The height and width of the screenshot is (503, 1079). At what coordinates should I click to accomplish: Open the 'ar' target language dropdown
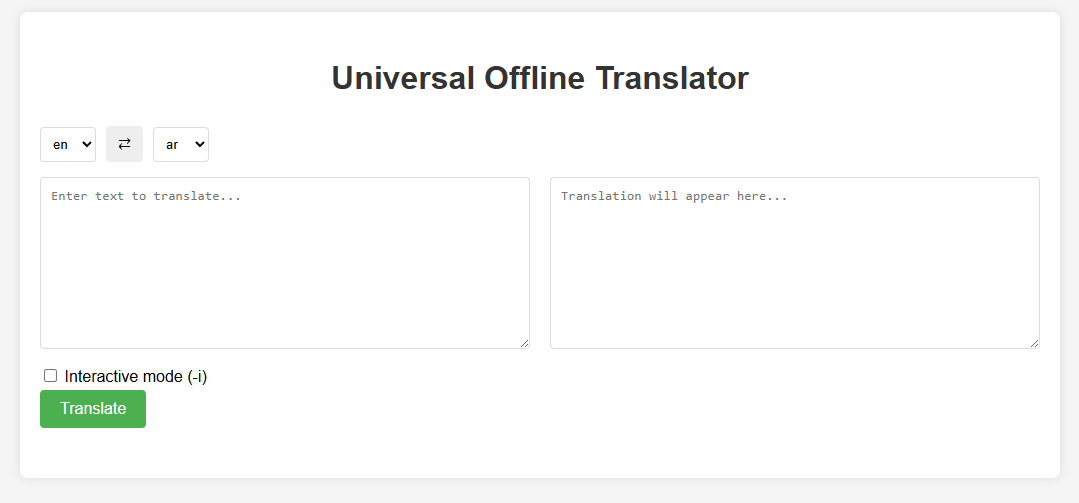[x=181, y=145]
